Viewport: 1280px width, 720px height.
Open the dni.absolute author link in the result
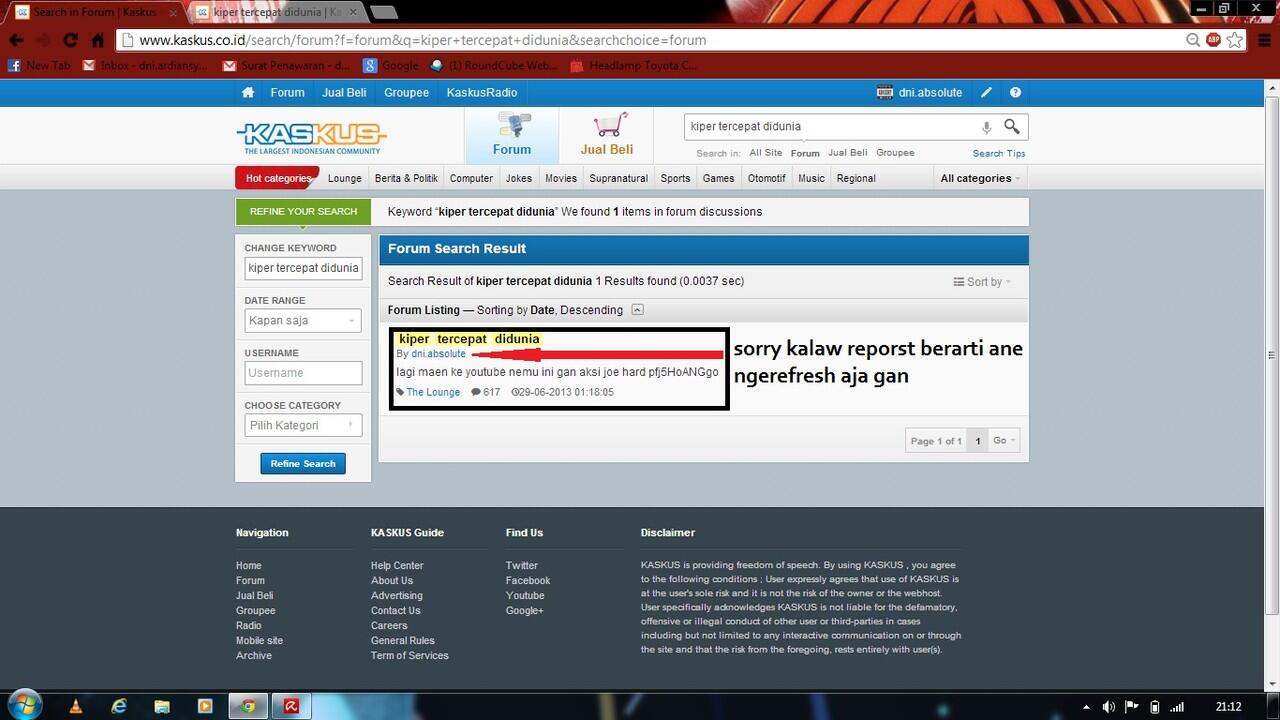[x=438, y=354]
